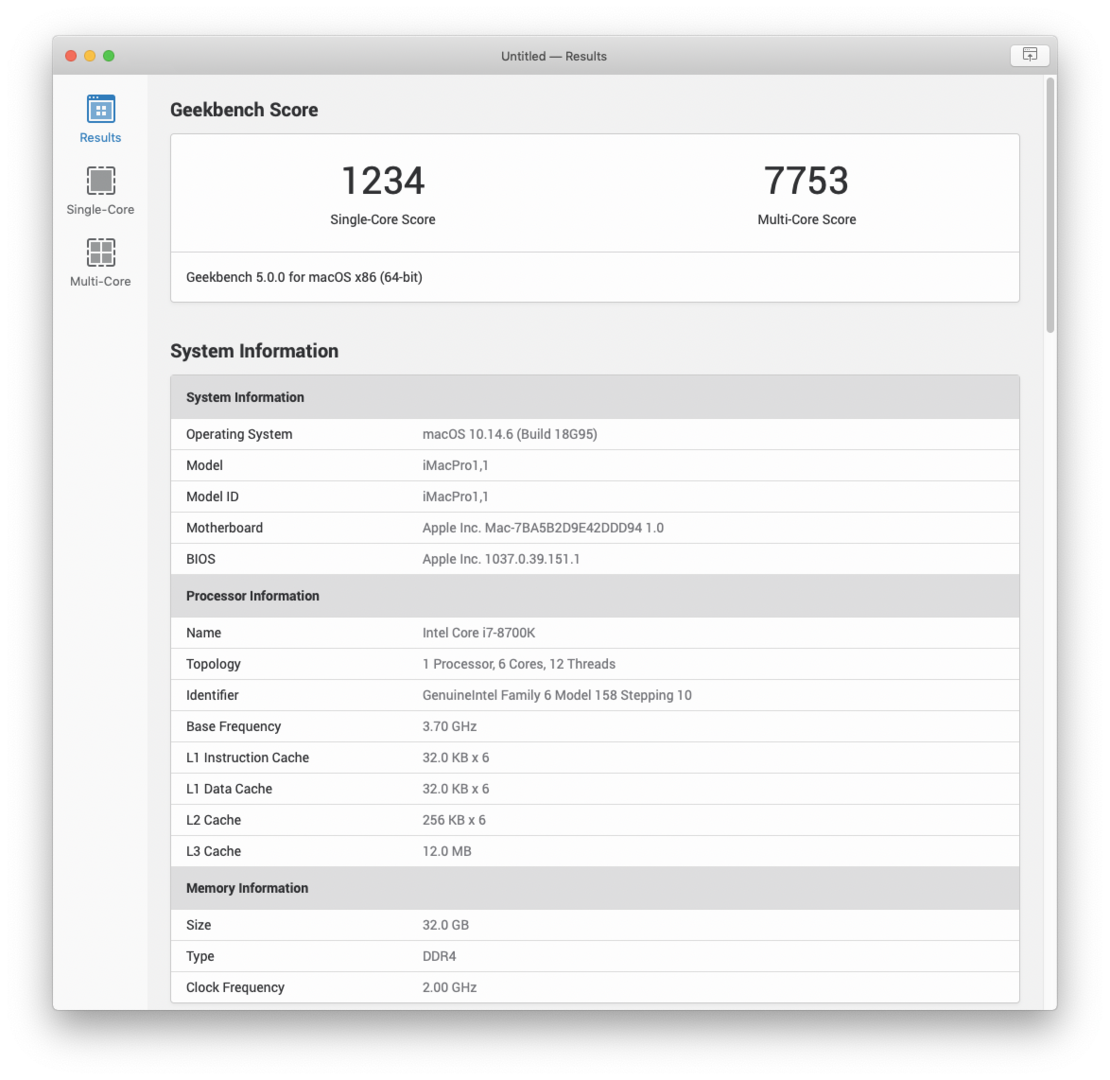Click the Intel Core i7-8700K processor name
Screen dimensions: 1110x1080
479,633
